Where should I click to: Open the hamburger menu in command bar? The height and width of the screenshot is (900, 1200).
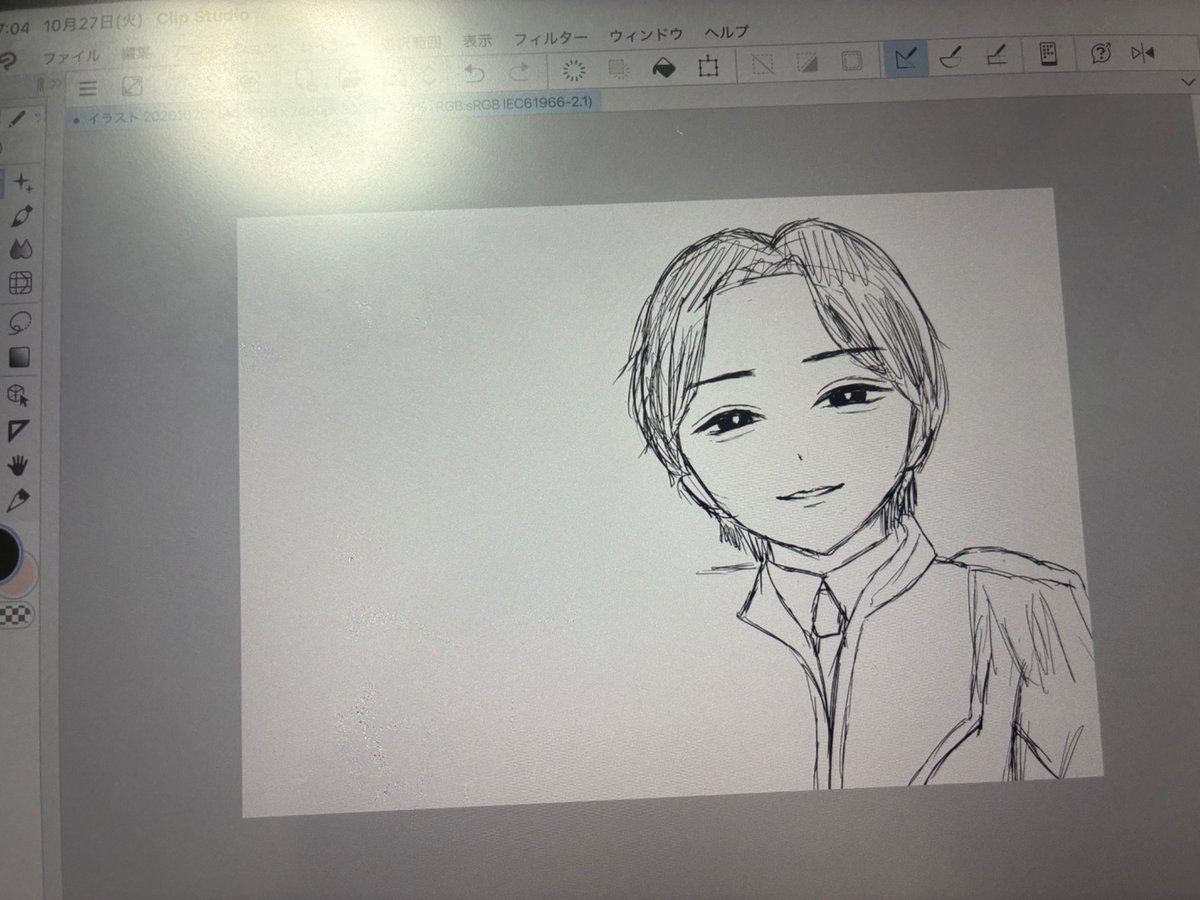click(88, 87)
